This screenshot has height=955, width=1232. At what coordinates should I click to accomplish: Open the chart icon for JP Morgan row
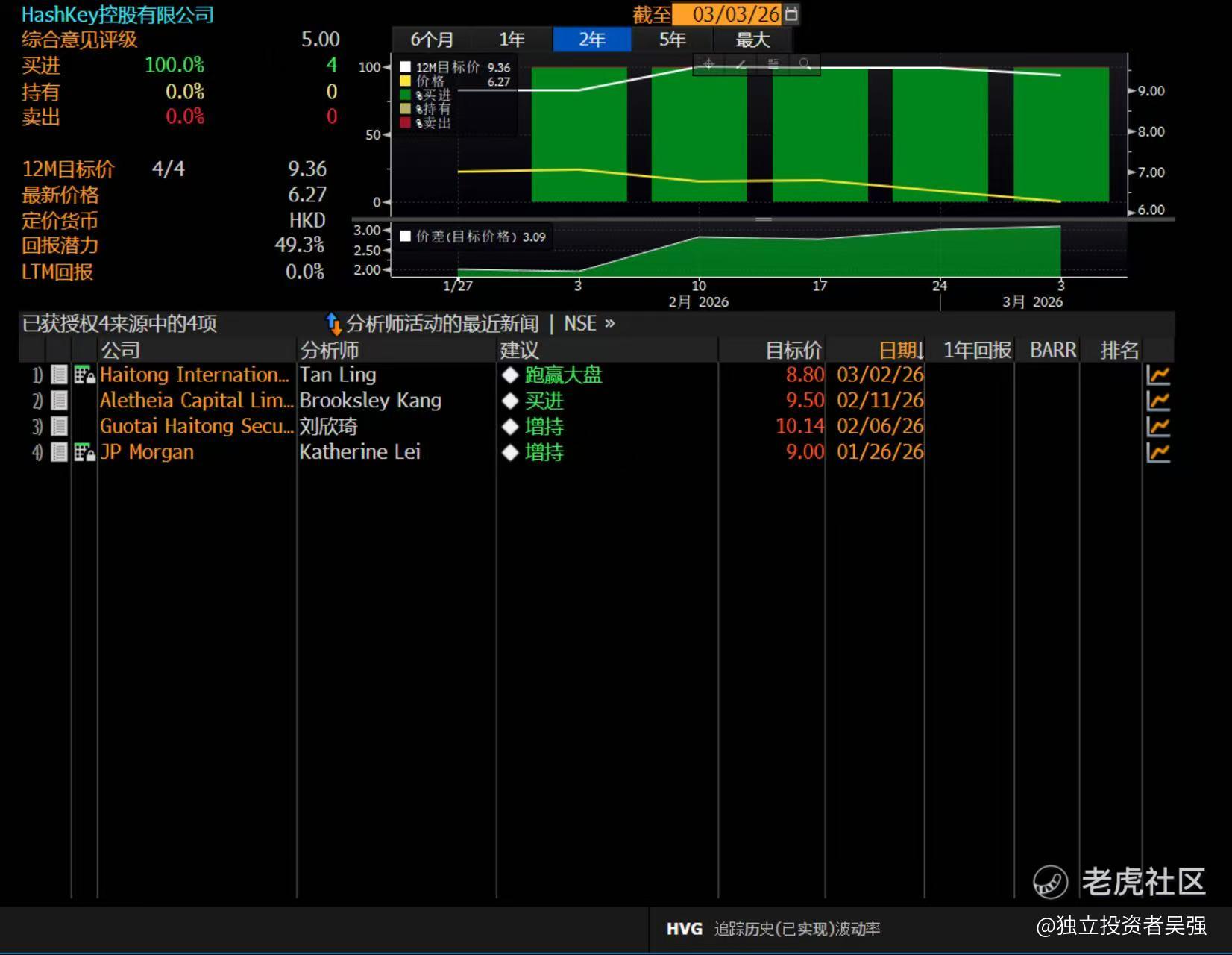(1157, 452)
